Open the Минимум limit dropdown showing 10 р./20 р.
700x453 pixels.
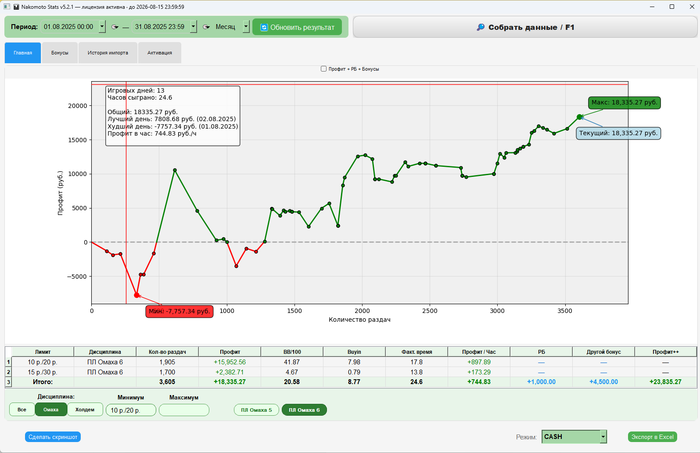tap(131, 410)
